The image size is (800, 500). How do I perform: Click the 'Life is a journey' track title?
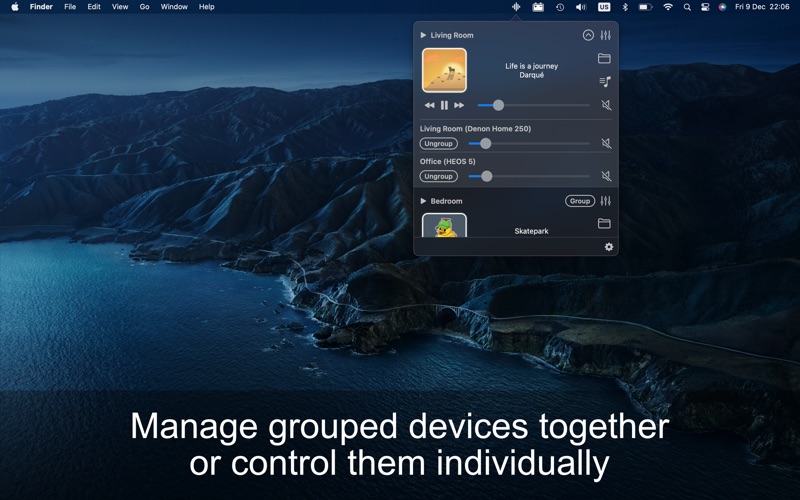[531, 66]
